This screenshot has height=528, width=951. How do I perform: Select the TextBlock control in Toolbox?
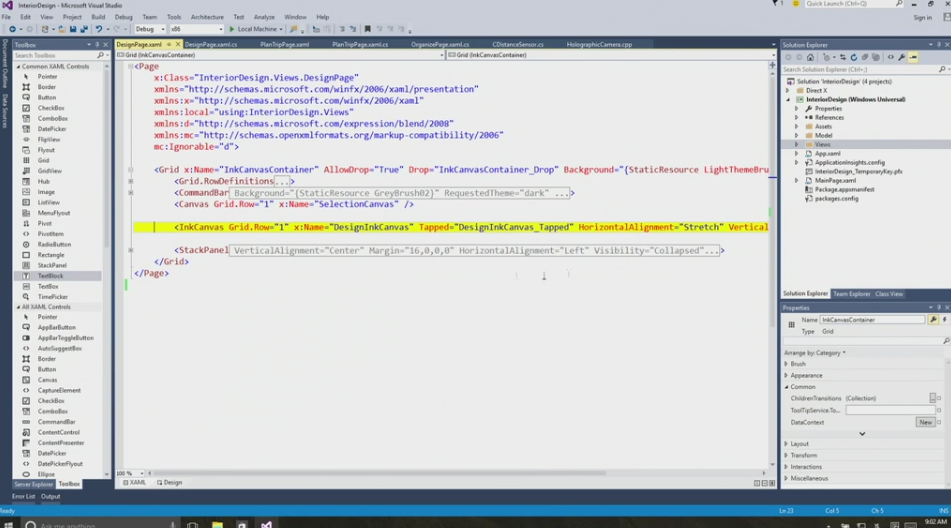point(50,276)
